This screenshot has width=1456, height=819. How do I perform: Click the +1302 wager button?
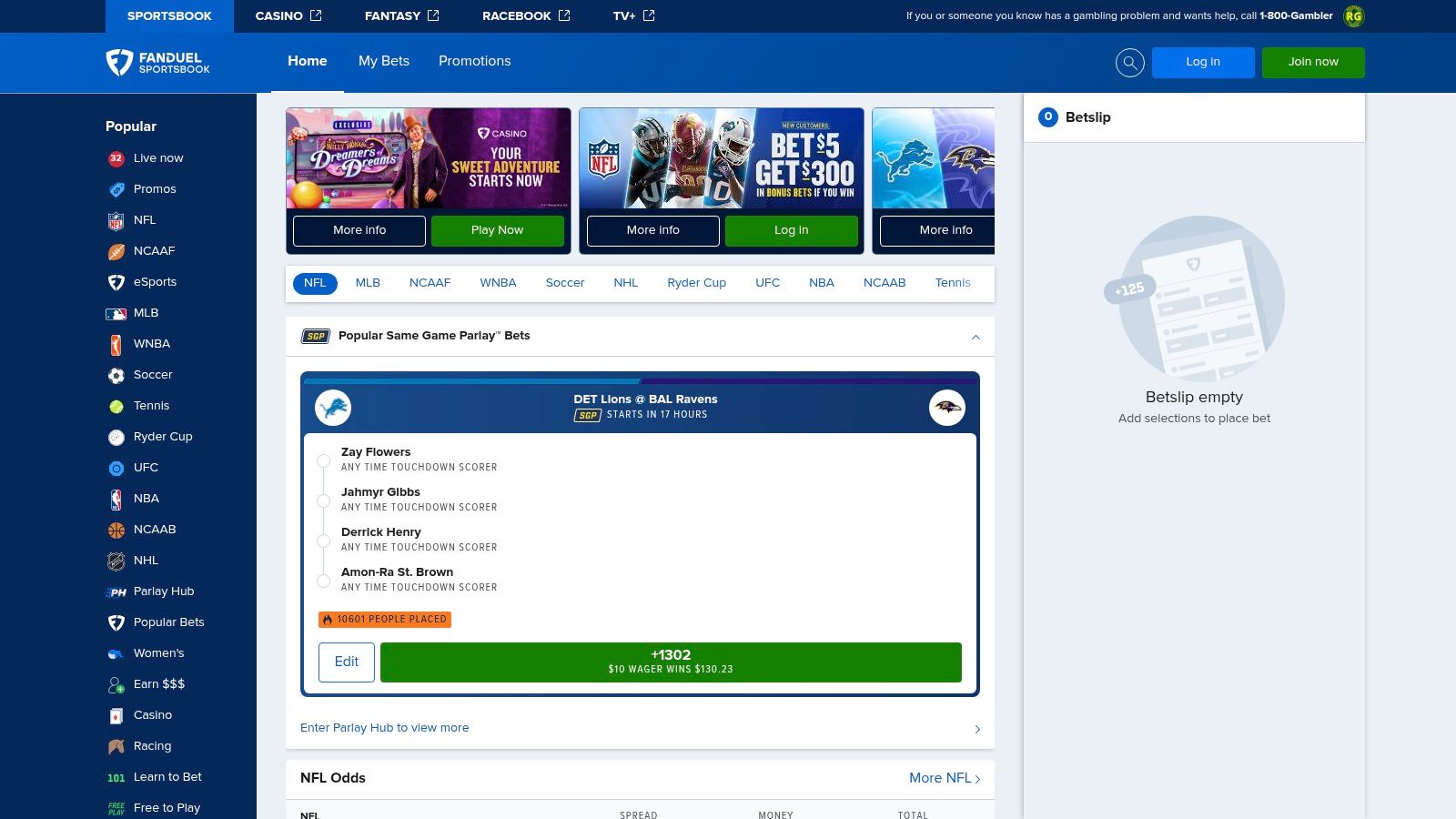(x=672, y=662)
